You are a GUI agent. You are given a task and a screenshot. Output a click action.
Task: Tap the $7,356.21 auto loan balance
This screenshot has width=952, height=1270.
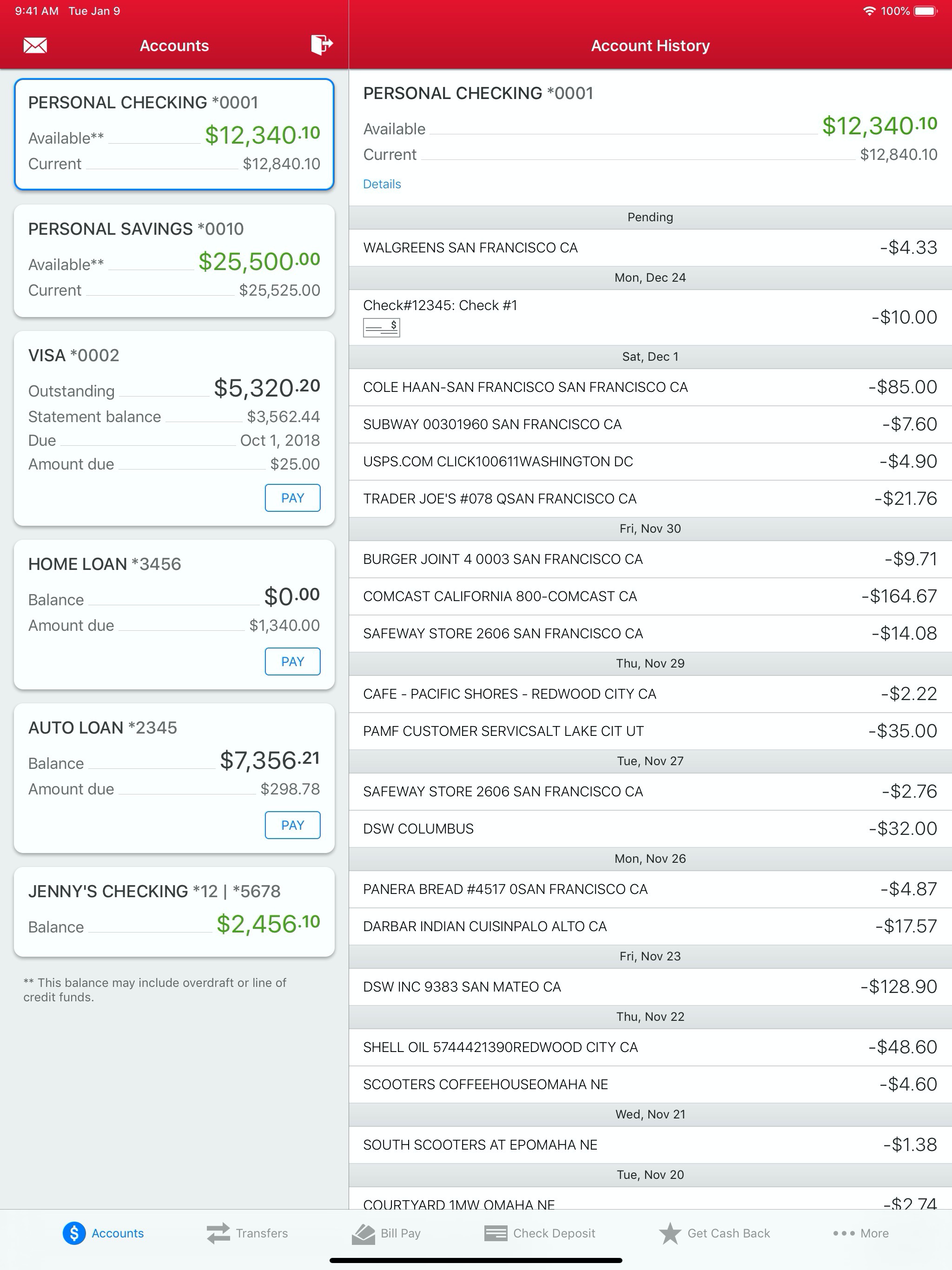270,760
